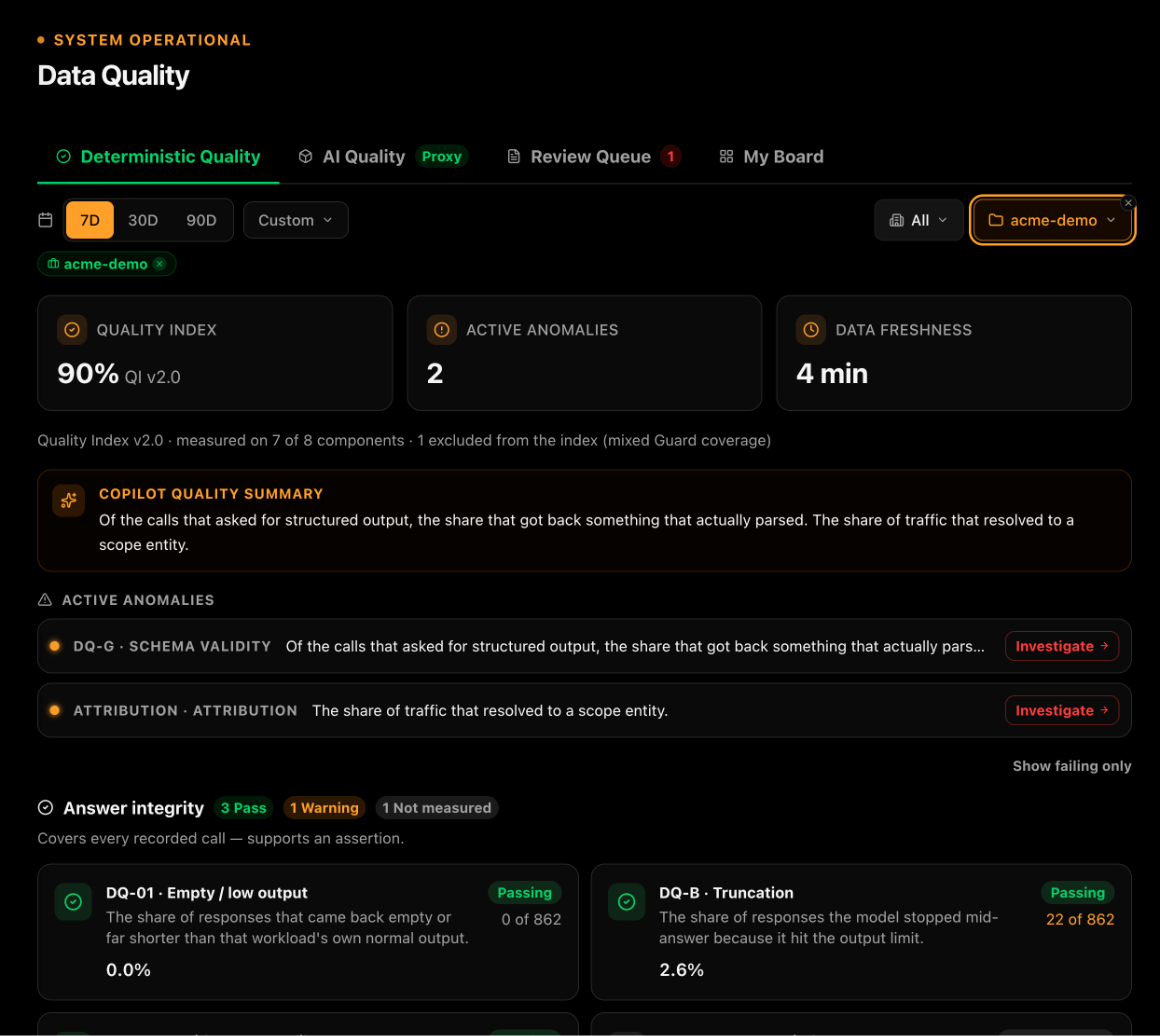This screenshot has width=1160, height=1036.
Task: Clear the acme-demo dropdown selection
Action: (x=1128, y=203)
